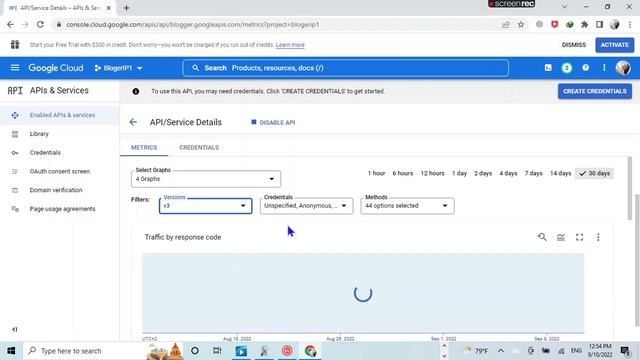Click the search magnifier in chart toolbar
The width and height of the screenshot is (640, 360).
click(542, 237)
